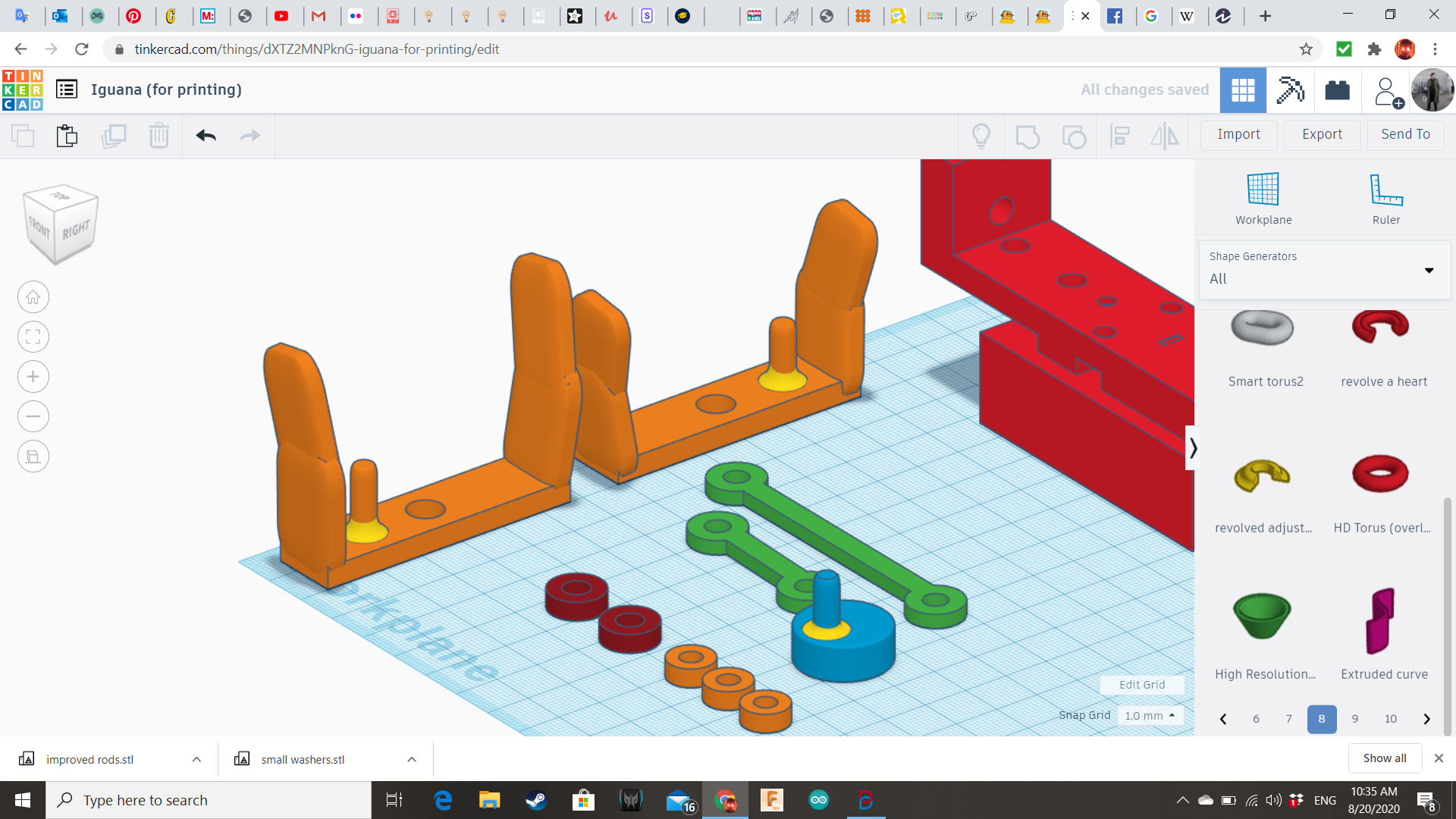
Task: Open the Shape Generators All dropdown
Action: [1325, 270]
